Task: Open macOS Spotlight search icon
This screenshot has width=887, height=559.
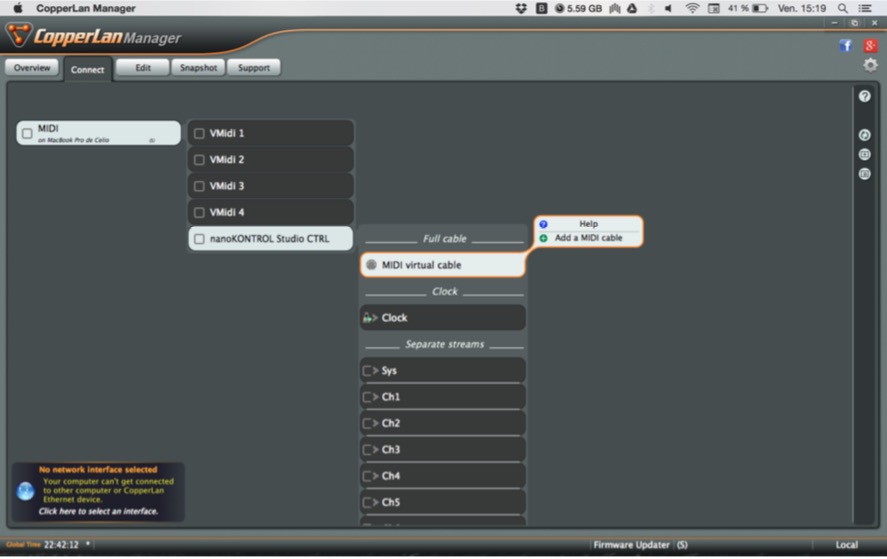Action: pos(844,8)
